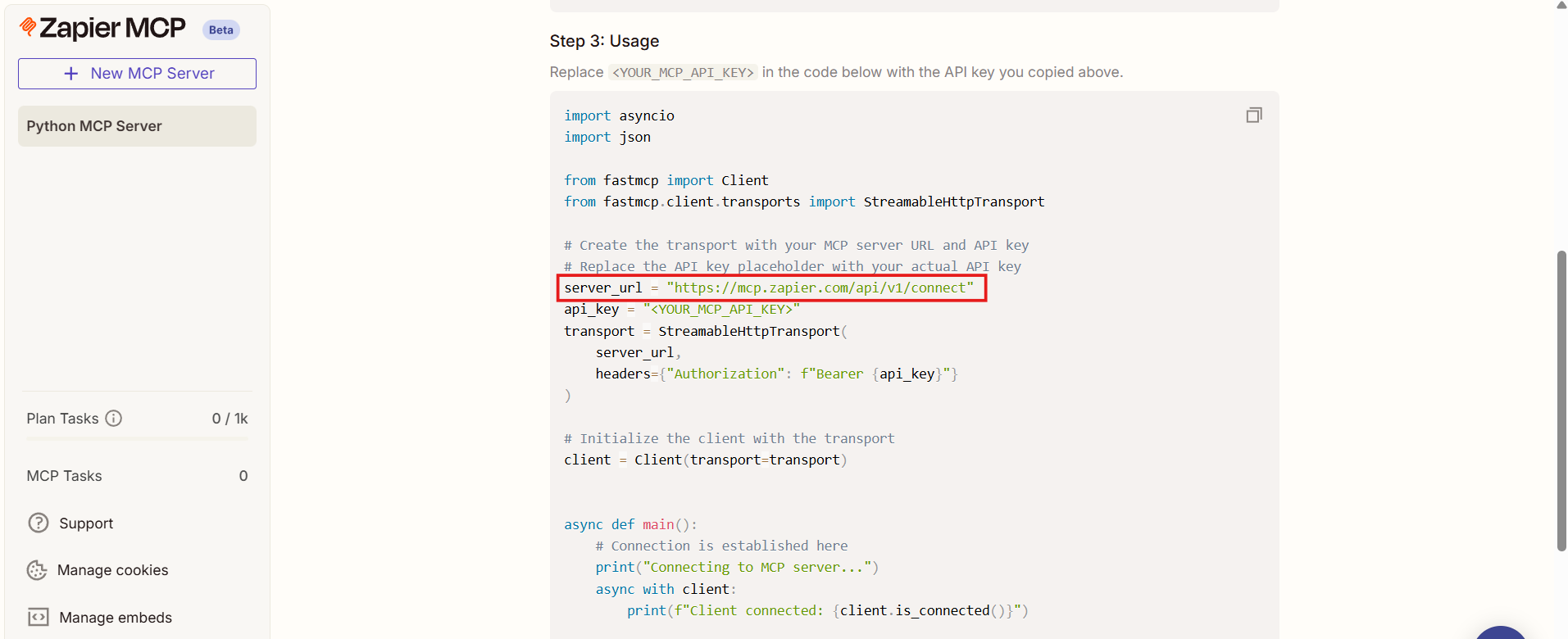Image resolution: width=1568 pixels, height=639 pixels.
Task: Copy the Python code snippet
Action: coord(1253,116)
